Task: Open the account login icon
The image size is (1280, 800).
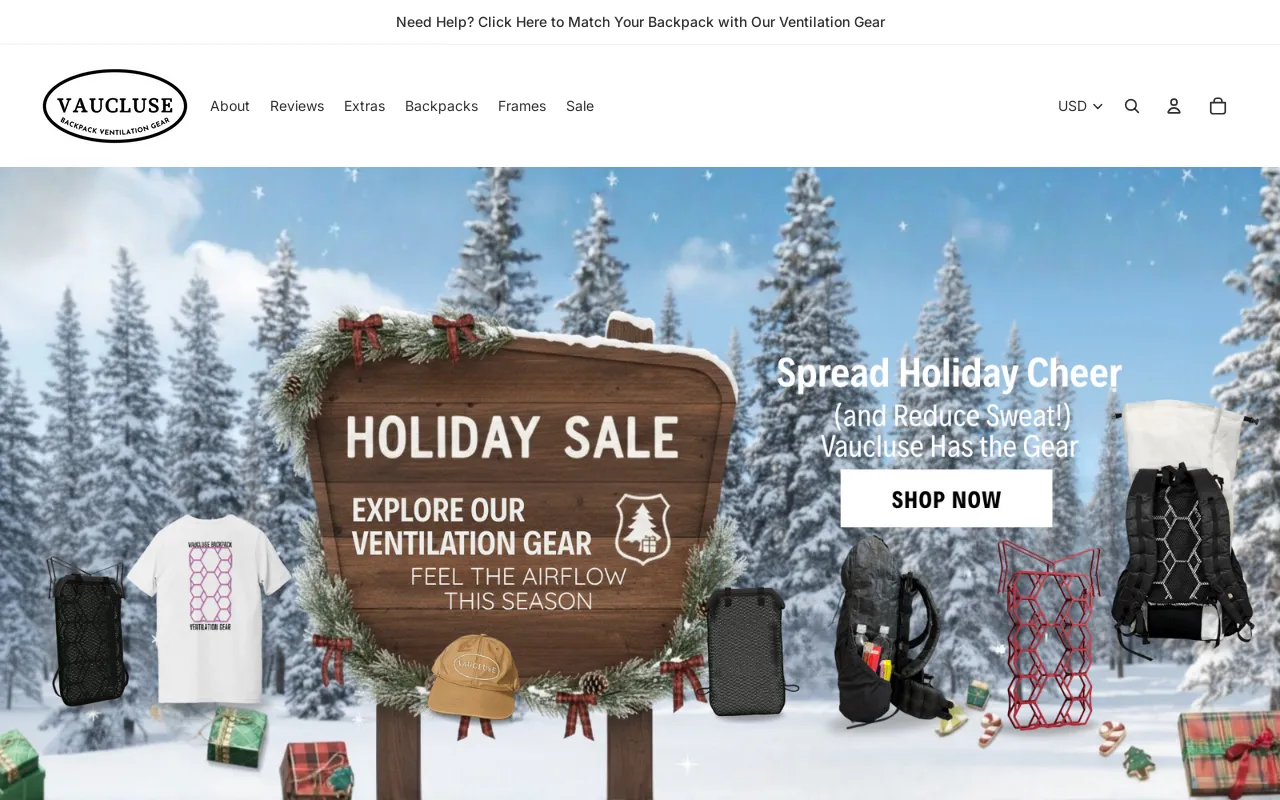Action: tap(1174, 106)
